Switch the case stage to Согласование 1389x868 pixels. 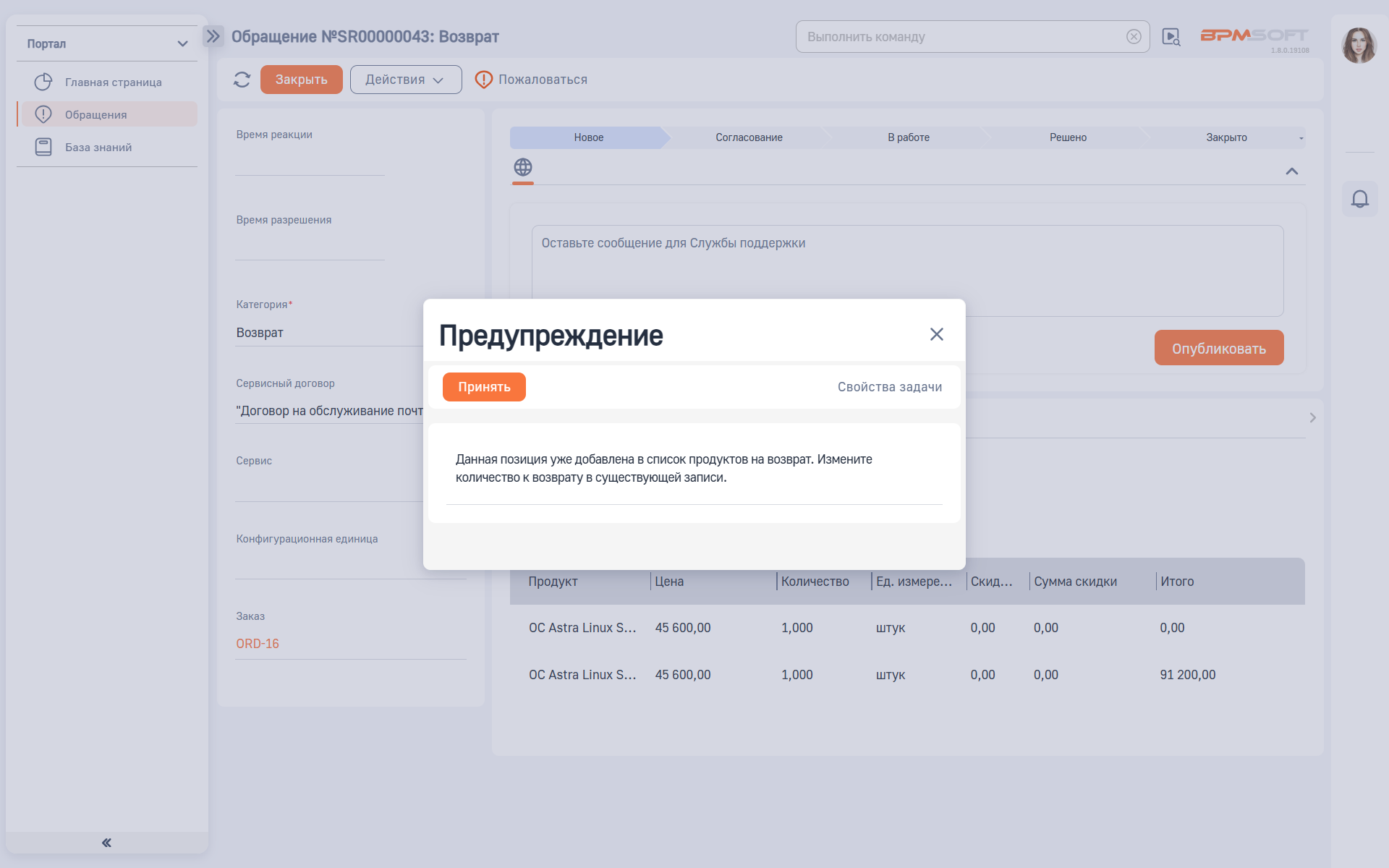click(x=748, y=137)
